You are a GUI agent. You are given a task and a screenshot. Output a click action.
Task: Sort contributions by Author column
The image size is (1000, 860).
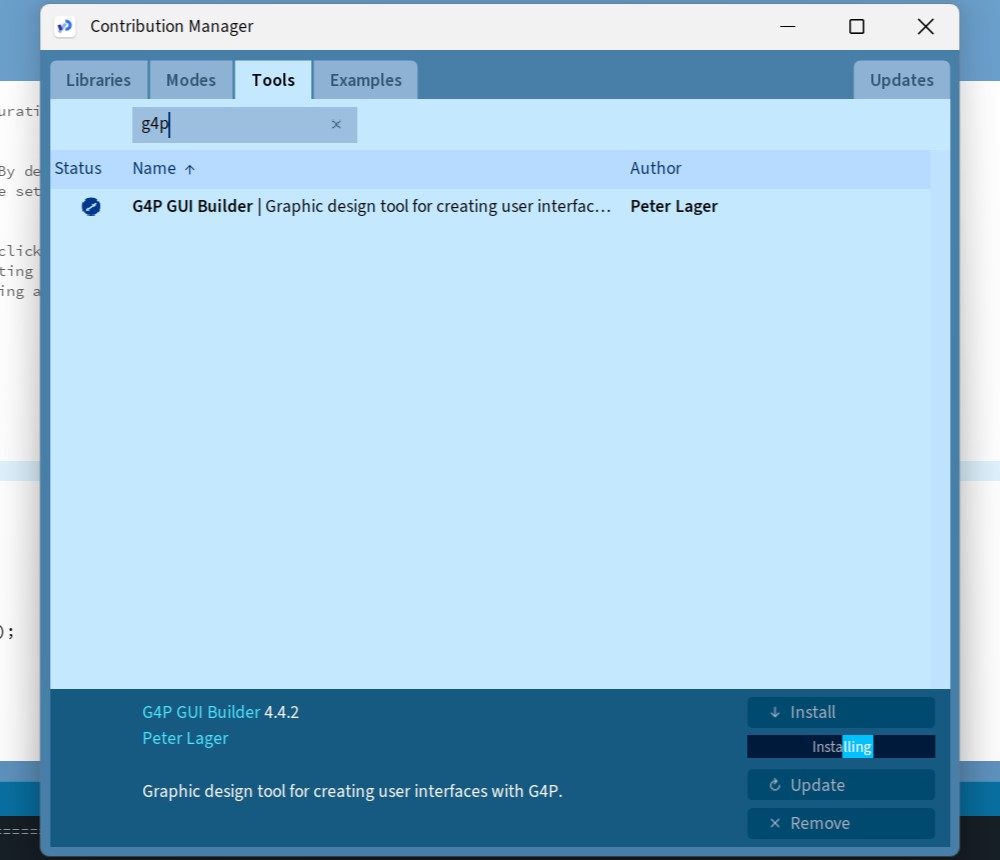pos(656,168)
